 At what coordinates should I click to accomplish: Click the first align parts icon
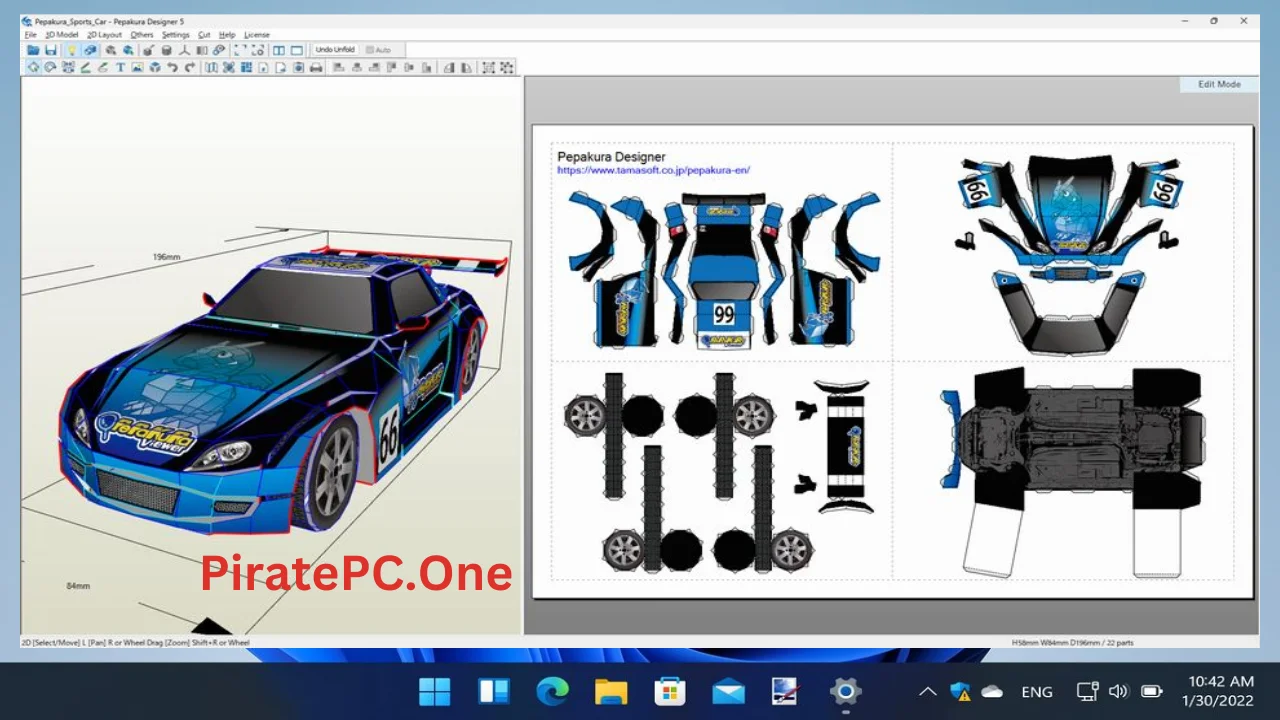(338, 67)
